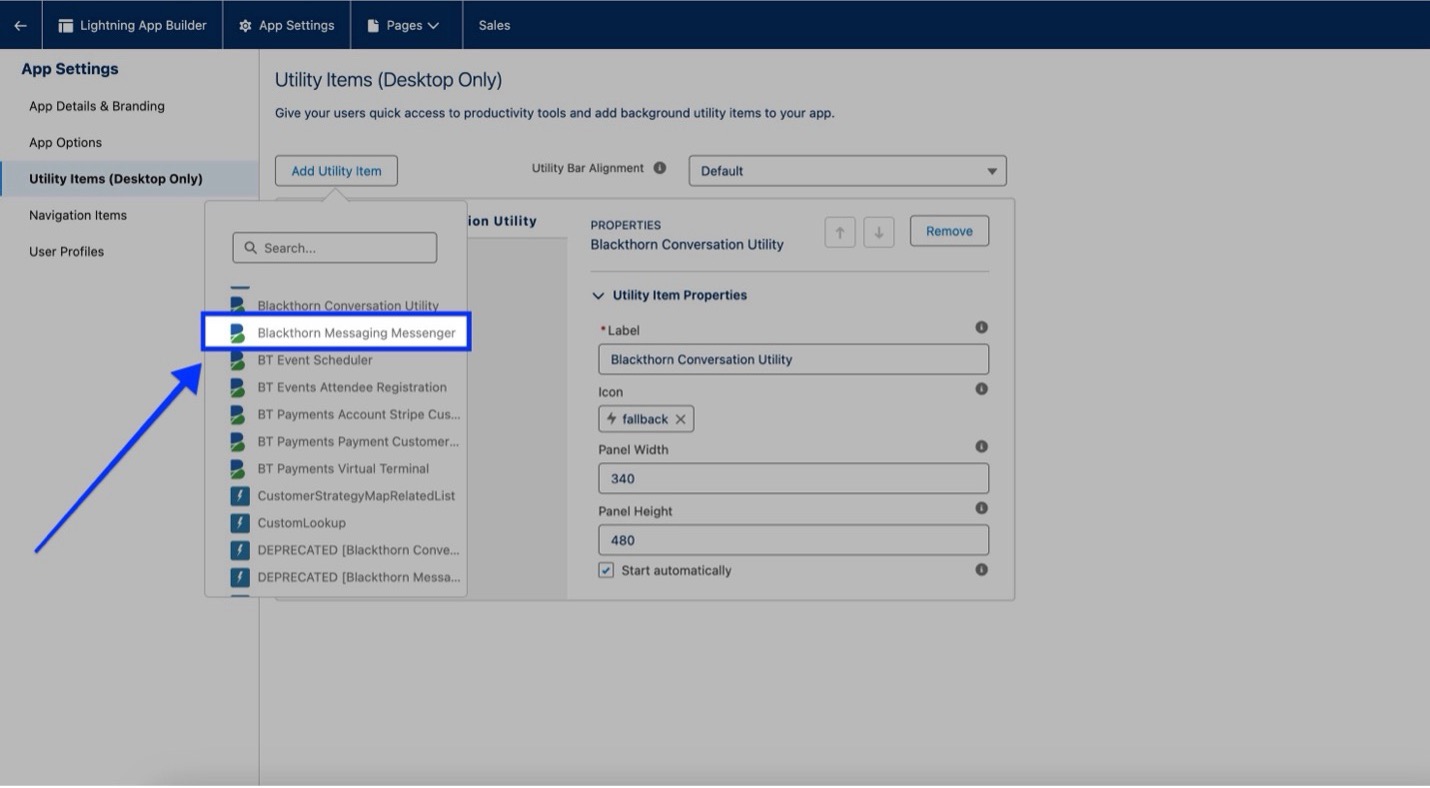Edit the Label field
This screenshot has width=1430, height=788.
793,359
